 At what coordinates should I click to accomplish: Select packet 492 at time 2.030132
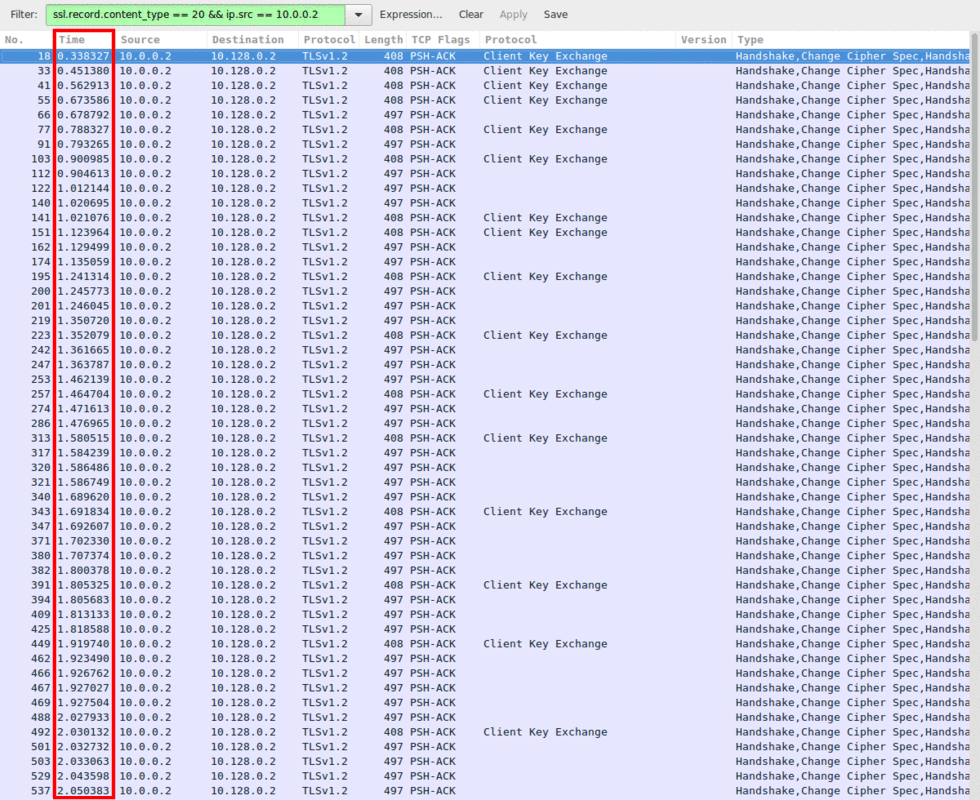485,732
